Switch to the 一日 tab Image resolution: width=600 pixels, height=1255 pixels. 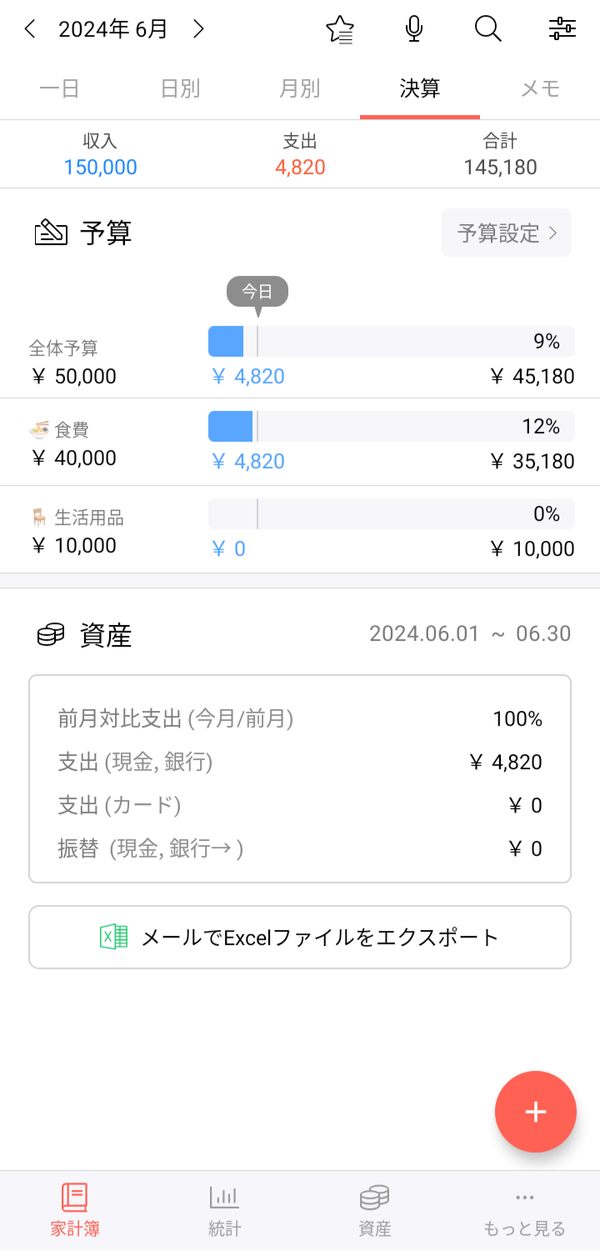(60, 89)
